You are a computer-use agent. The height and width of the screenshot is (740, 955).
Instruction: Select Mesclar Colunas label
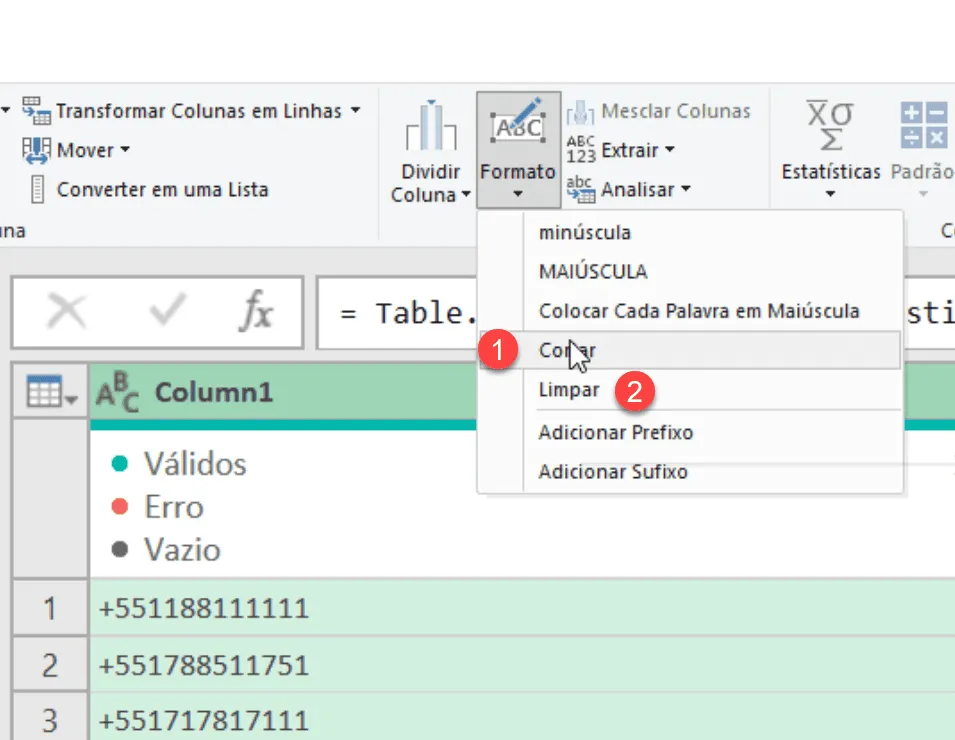click(675, 111)
